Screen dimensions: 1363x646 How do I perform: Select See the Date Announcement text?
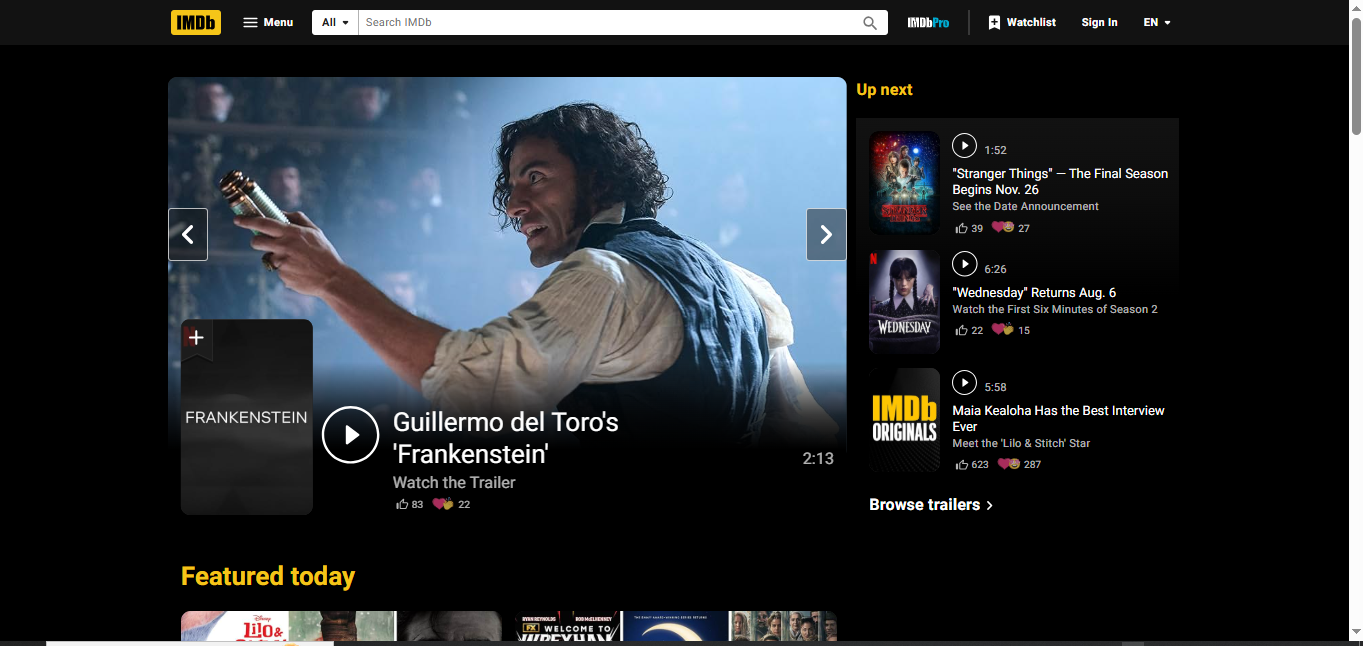coord(1025,206)
